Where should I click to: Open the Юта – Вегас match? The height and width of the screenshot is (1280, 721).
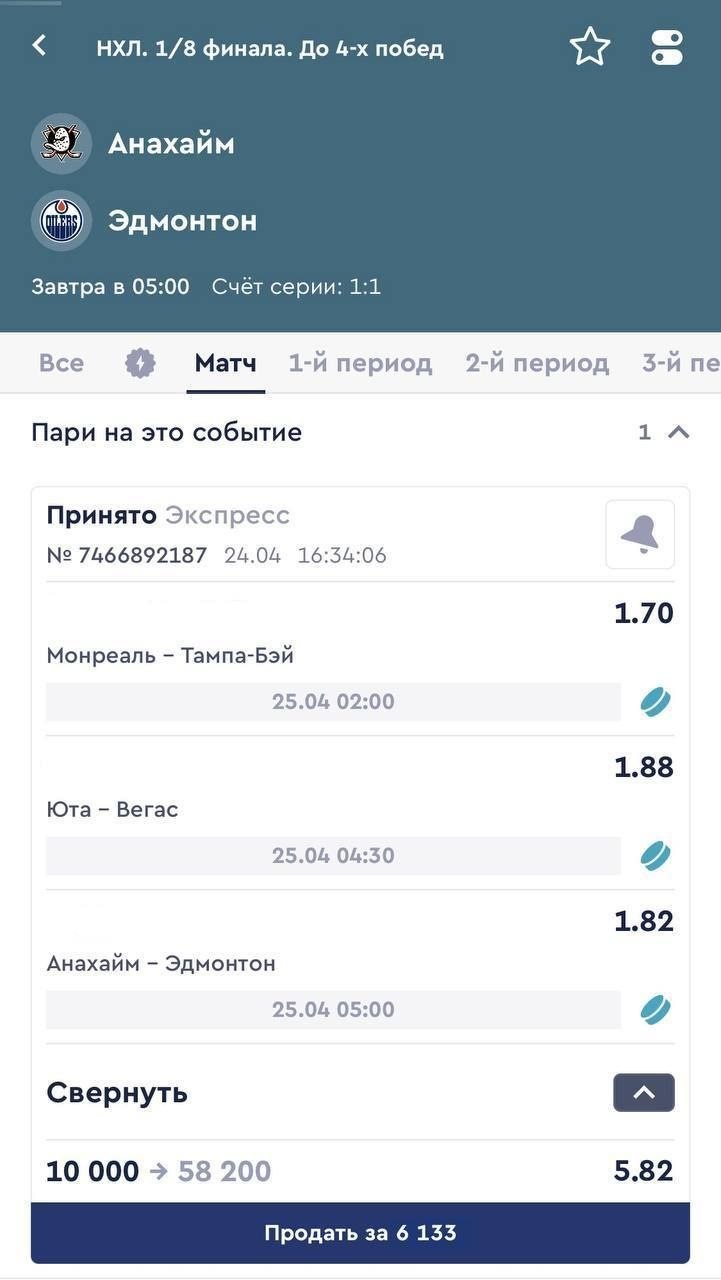(x=112, y=810)
